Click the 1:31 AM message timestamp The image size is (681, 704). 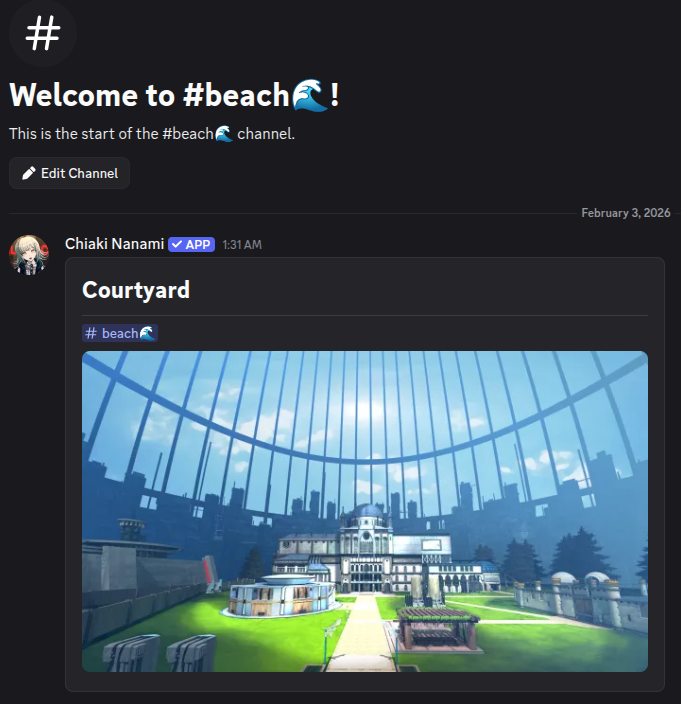coord(242,245)
